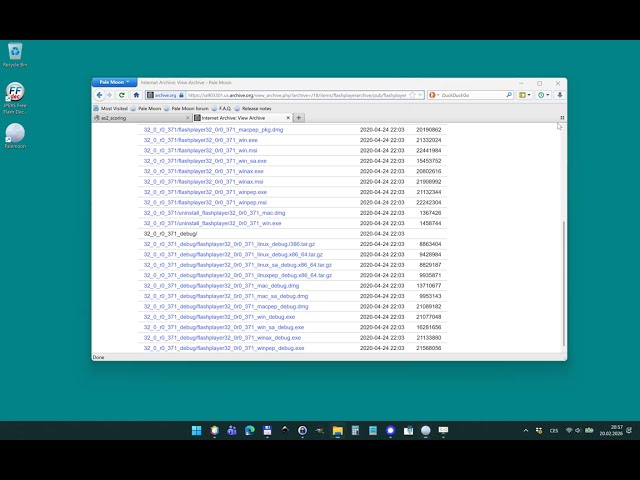Select file size 21332024 of win.exe
Screen dimensions: 640x480
[429, 140]
